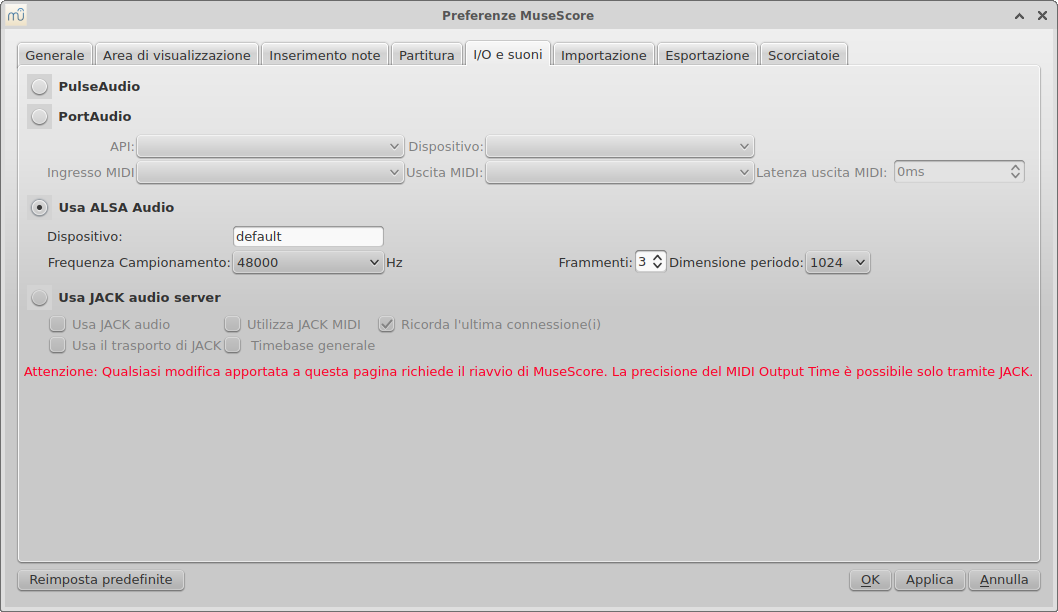Viewport: 1058px width, 612px height.
Task: Select the PulseAudio radio button
Action: coord(39,86)
